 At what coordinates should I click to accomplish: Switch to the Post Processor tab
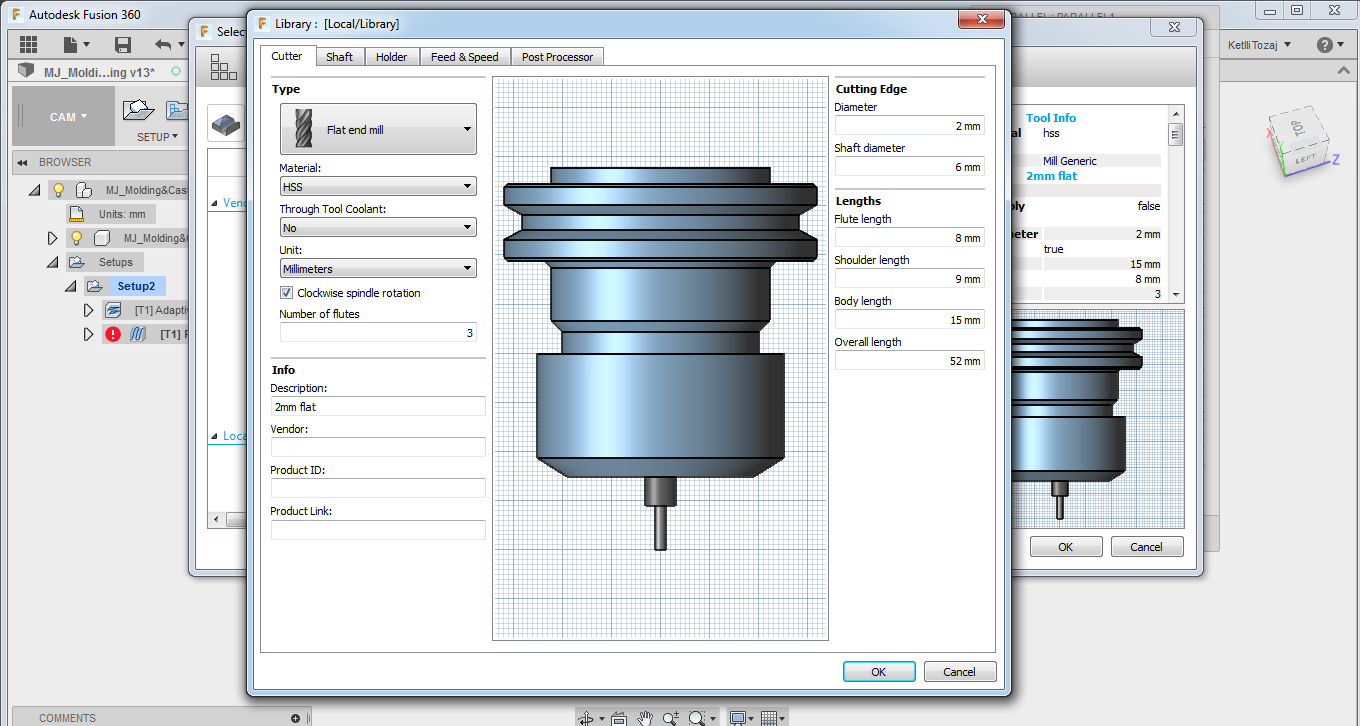pos(557,57)
